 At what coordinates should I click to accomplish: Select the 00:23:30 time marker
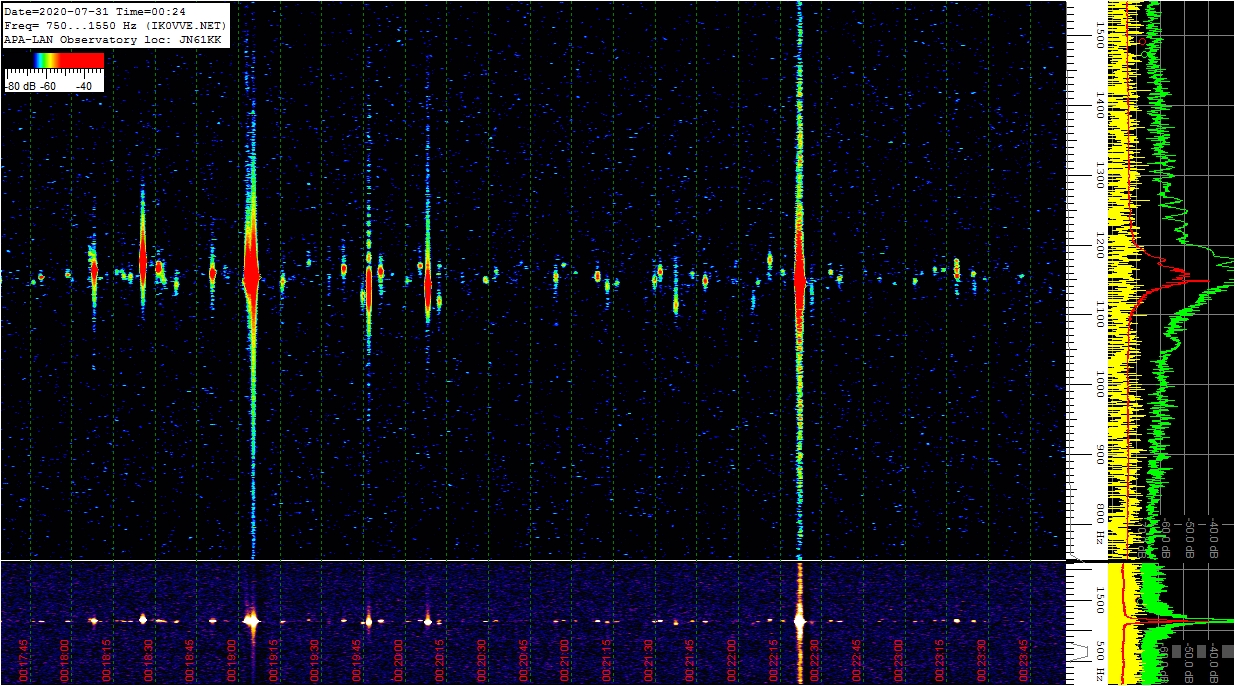(x=982, y=662)
